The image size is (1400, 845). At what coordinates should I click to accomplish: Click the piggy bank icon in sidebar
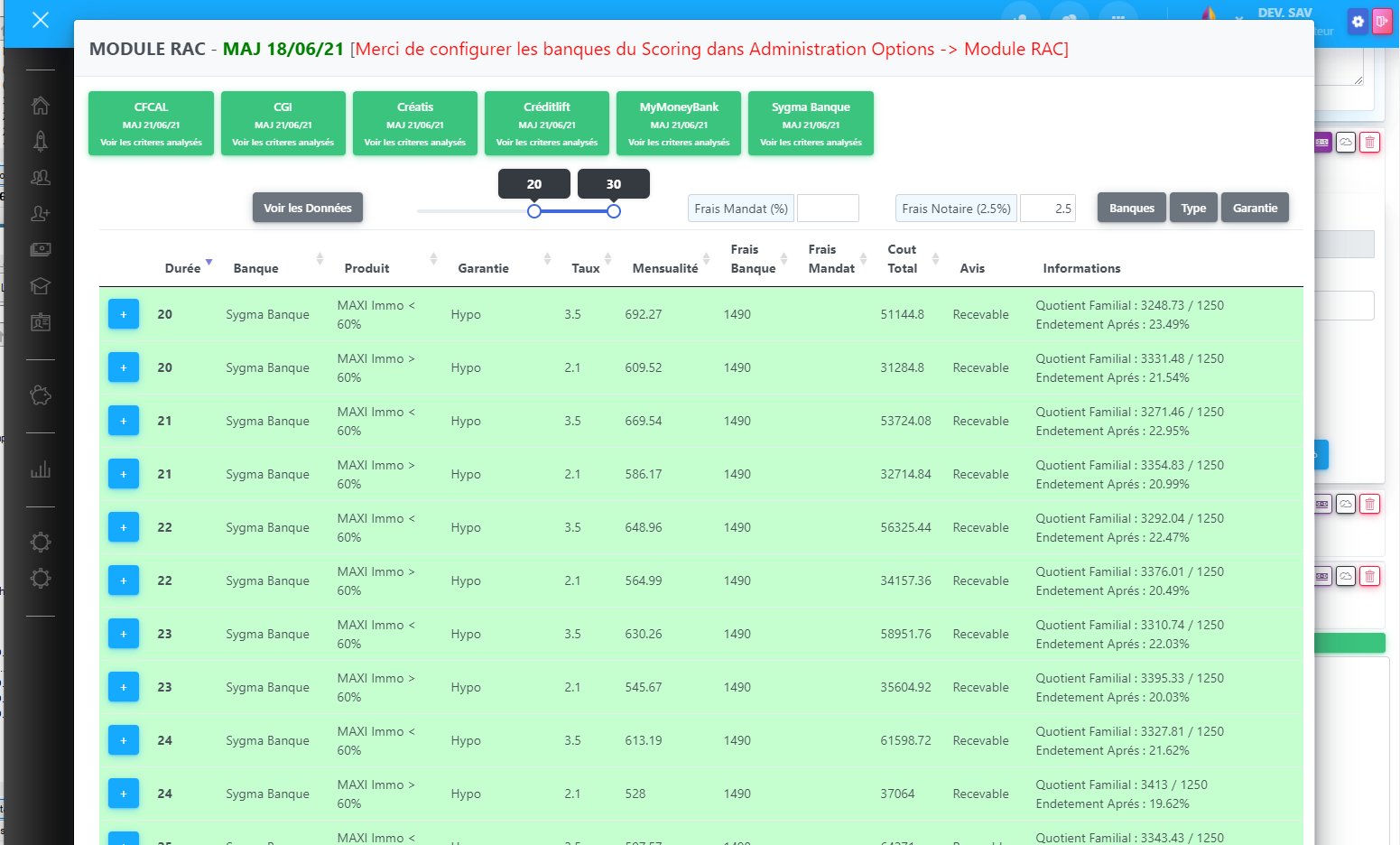[41, 395]
